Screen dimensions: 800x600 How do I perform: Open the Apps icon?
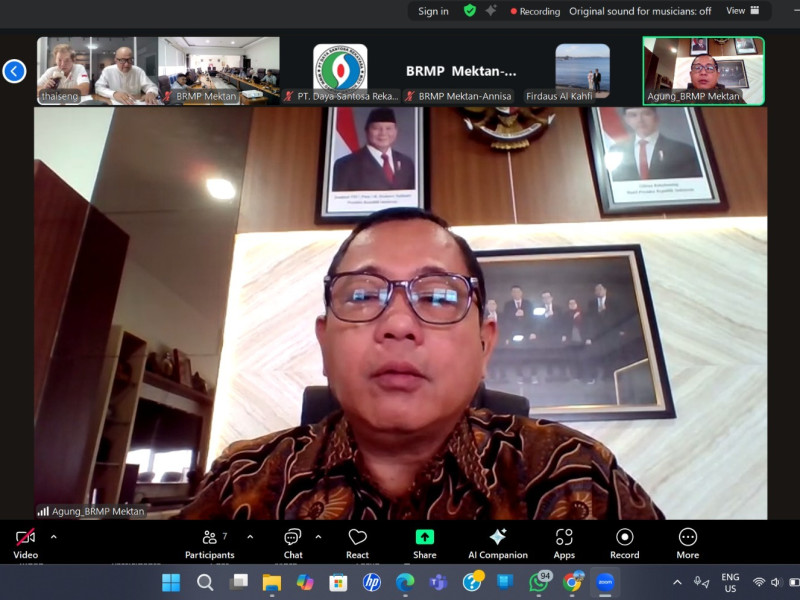pos(564,539)
